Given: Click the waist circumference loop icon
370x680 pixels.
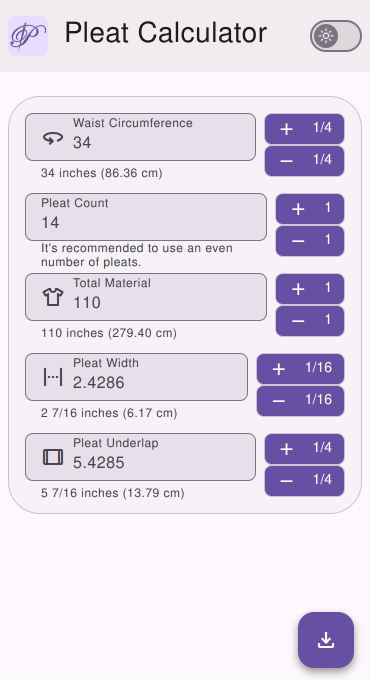Looking at the screenshot, I should (53, 138).
